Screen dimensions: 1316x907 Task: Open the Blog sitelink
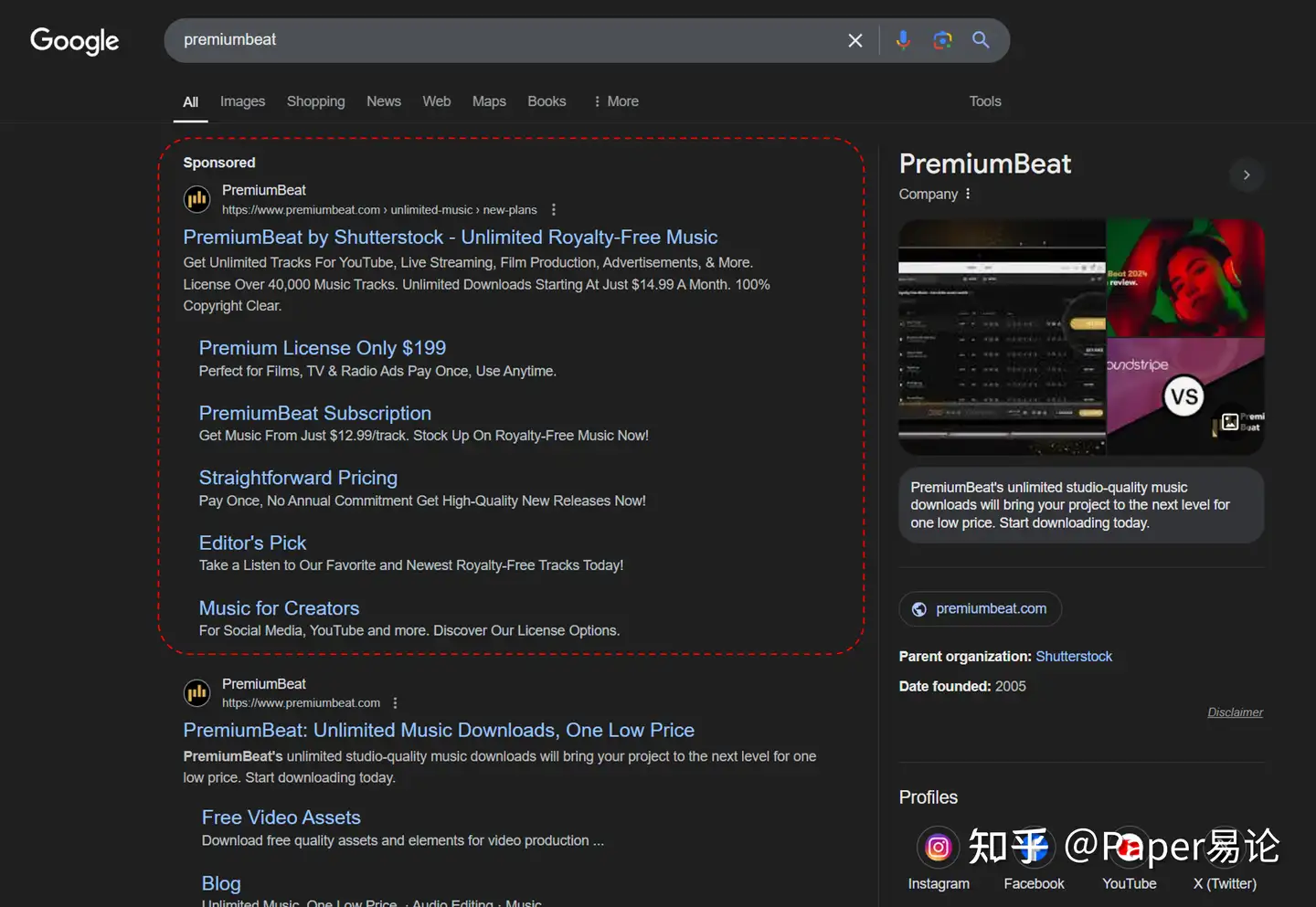[221, 883]
